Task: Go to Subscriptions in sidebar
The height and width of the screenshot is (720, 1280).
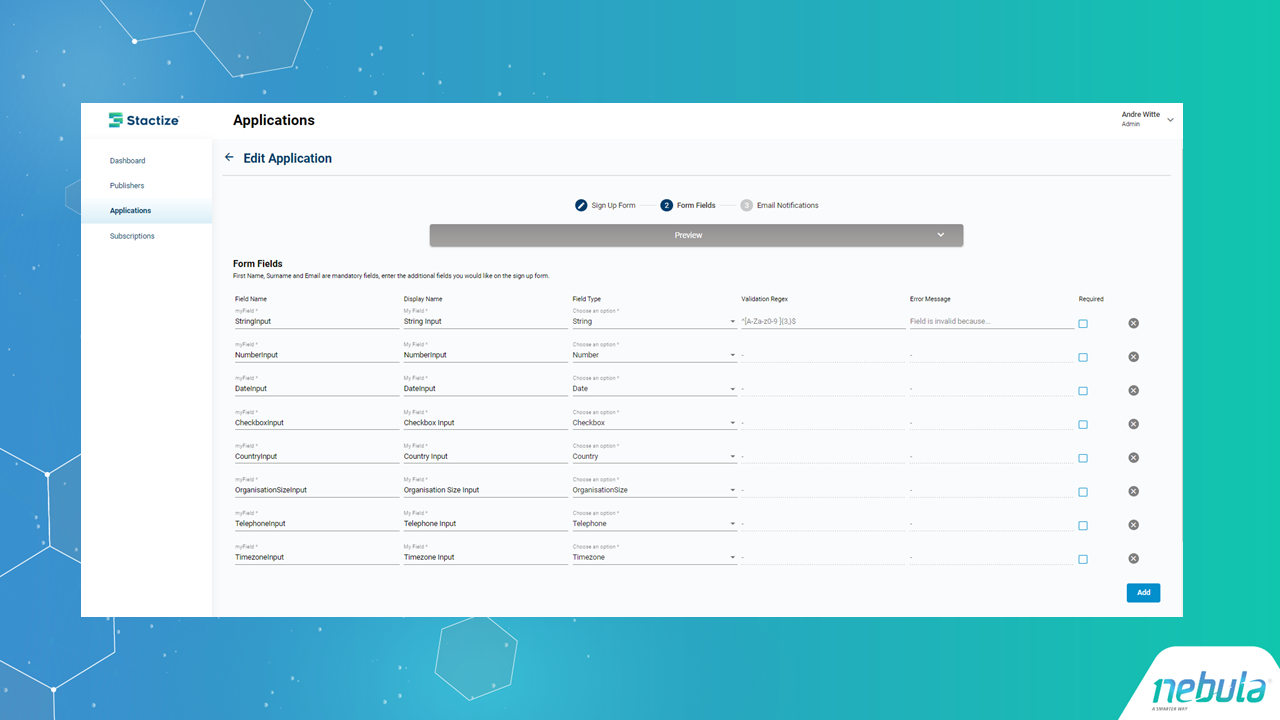Action: 132,236
